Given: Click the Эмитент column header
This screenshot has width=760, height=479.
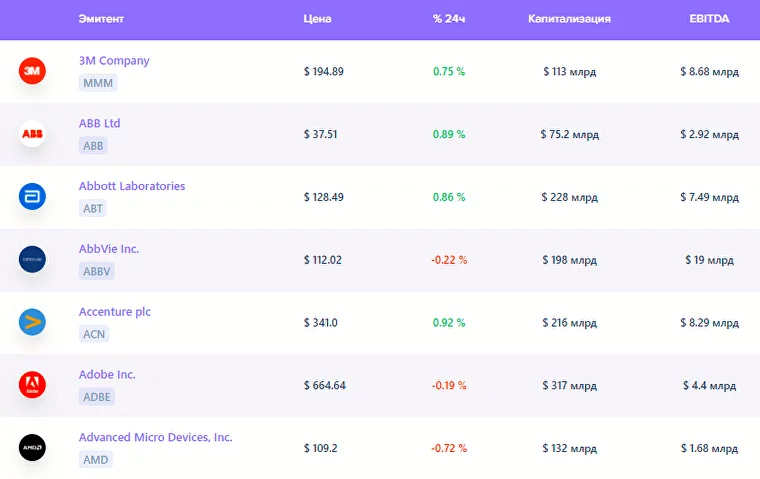Looking at the screenshot, I should coord(101,19).
